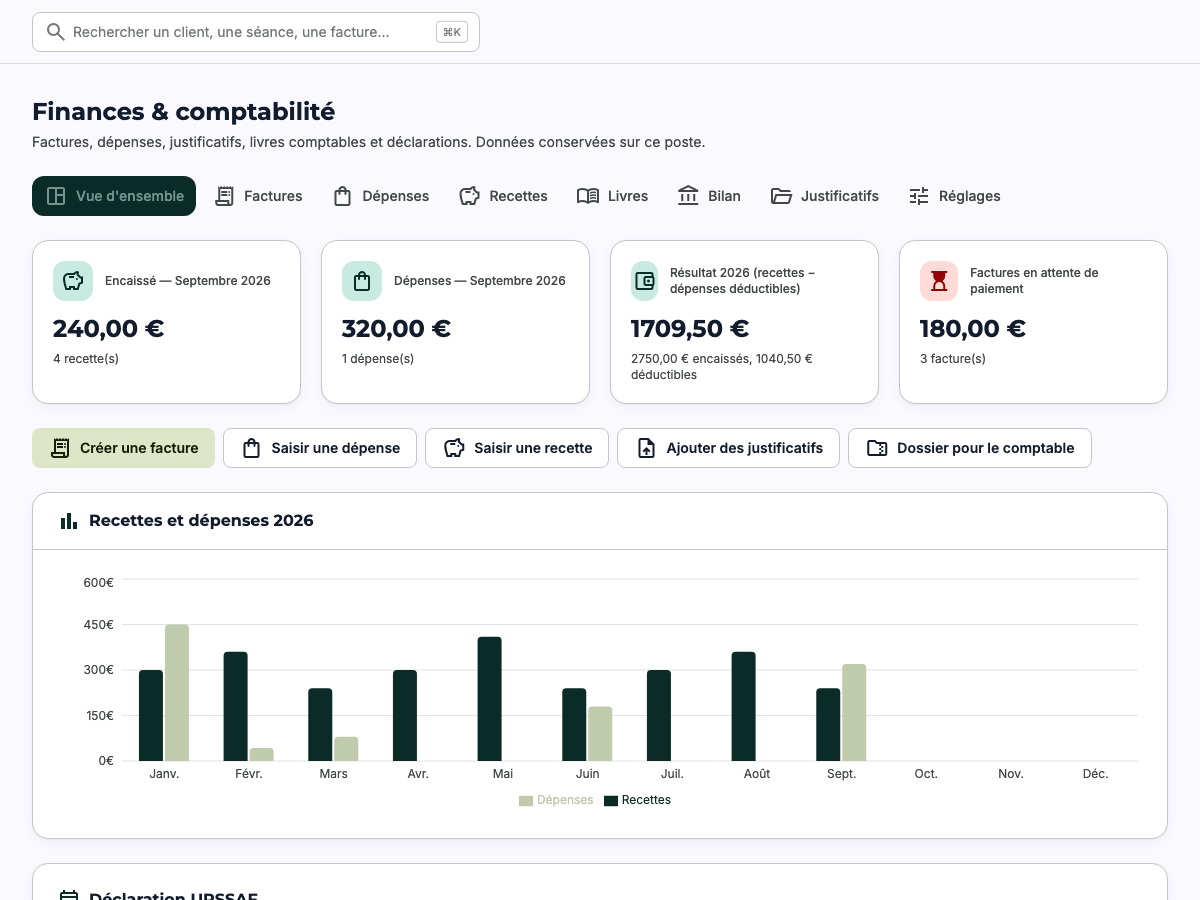The height and width of the screenshot is (900, 1200).
Task: Click the 320,00 € amount
Action: click(x=396, y=328)
